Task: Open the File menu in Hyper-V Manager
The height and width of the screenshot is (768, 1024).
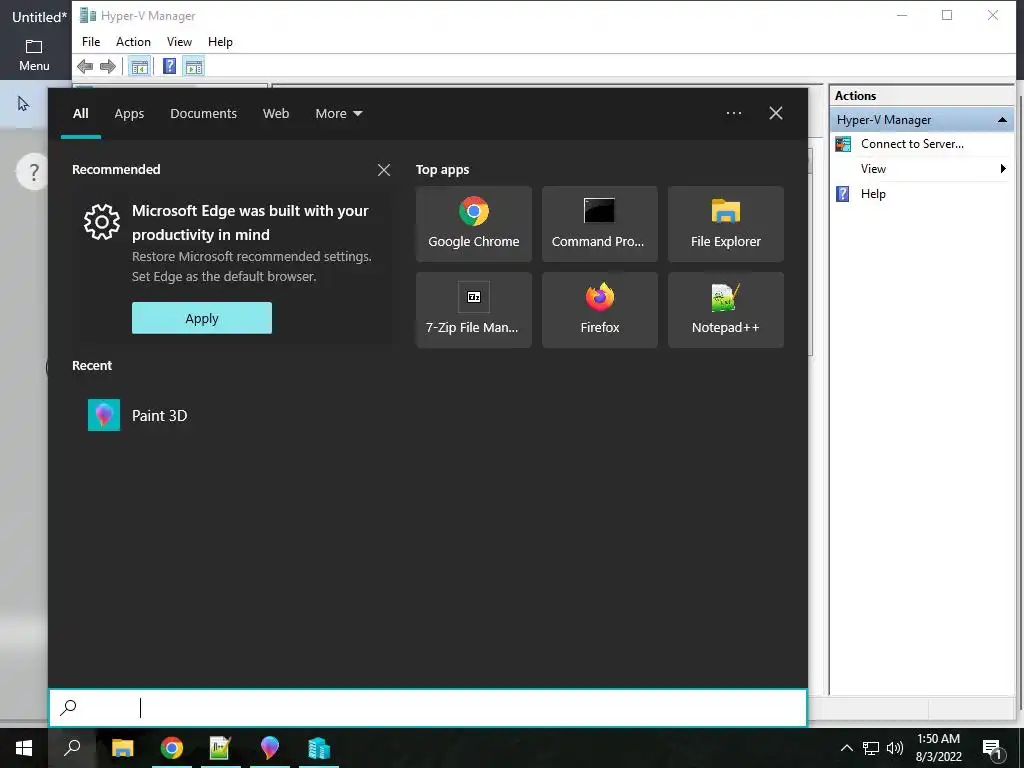Action: (91, 42)
